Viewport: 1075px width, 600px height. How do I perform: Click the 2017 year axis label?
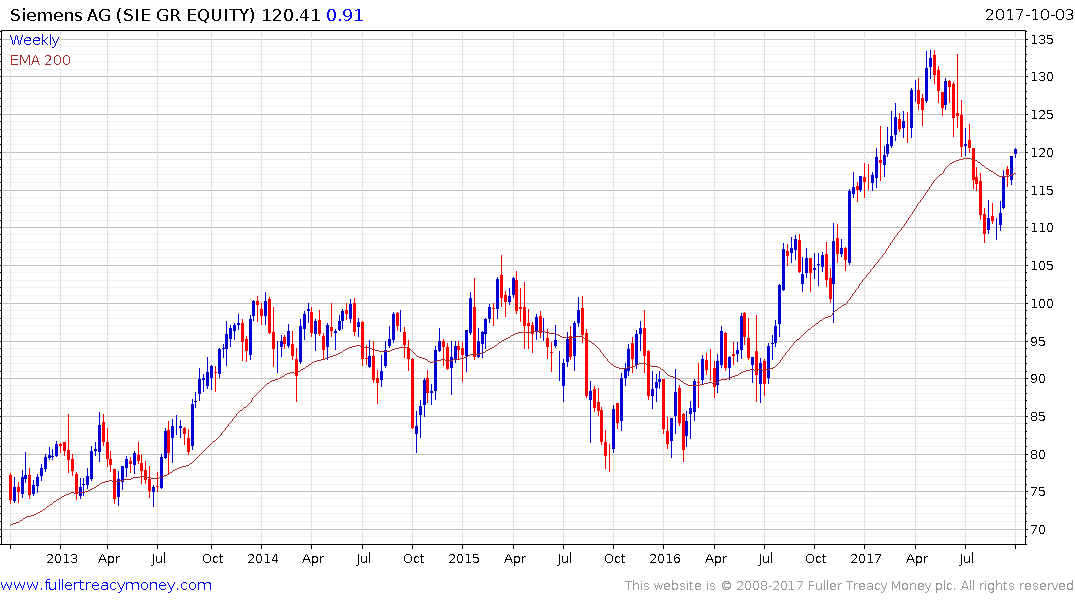pyautogui.click(x=865, y=558)
